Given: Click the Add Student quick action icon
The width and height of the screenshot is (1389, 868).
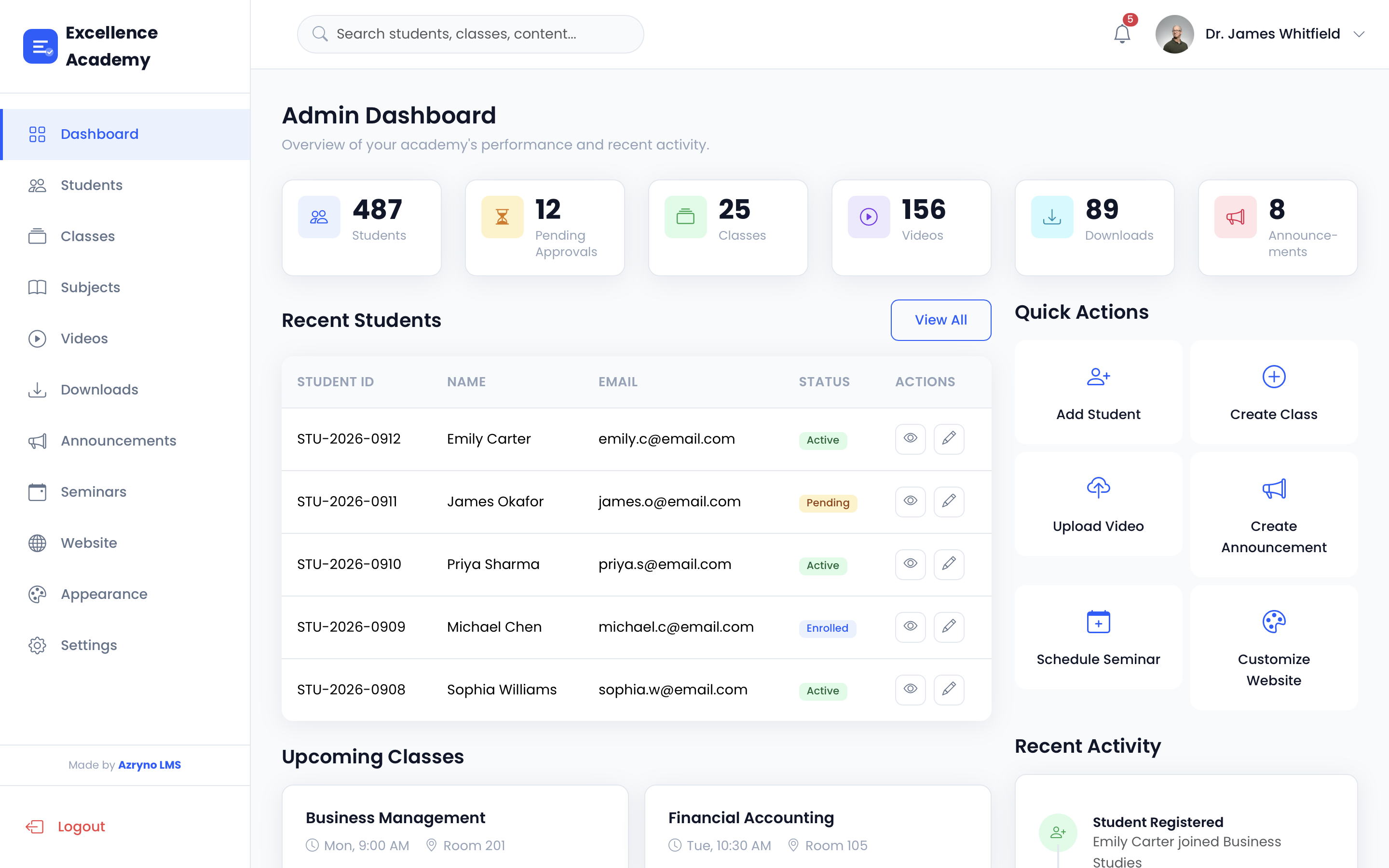Looking at the screenshot, I should point(1098,377).
